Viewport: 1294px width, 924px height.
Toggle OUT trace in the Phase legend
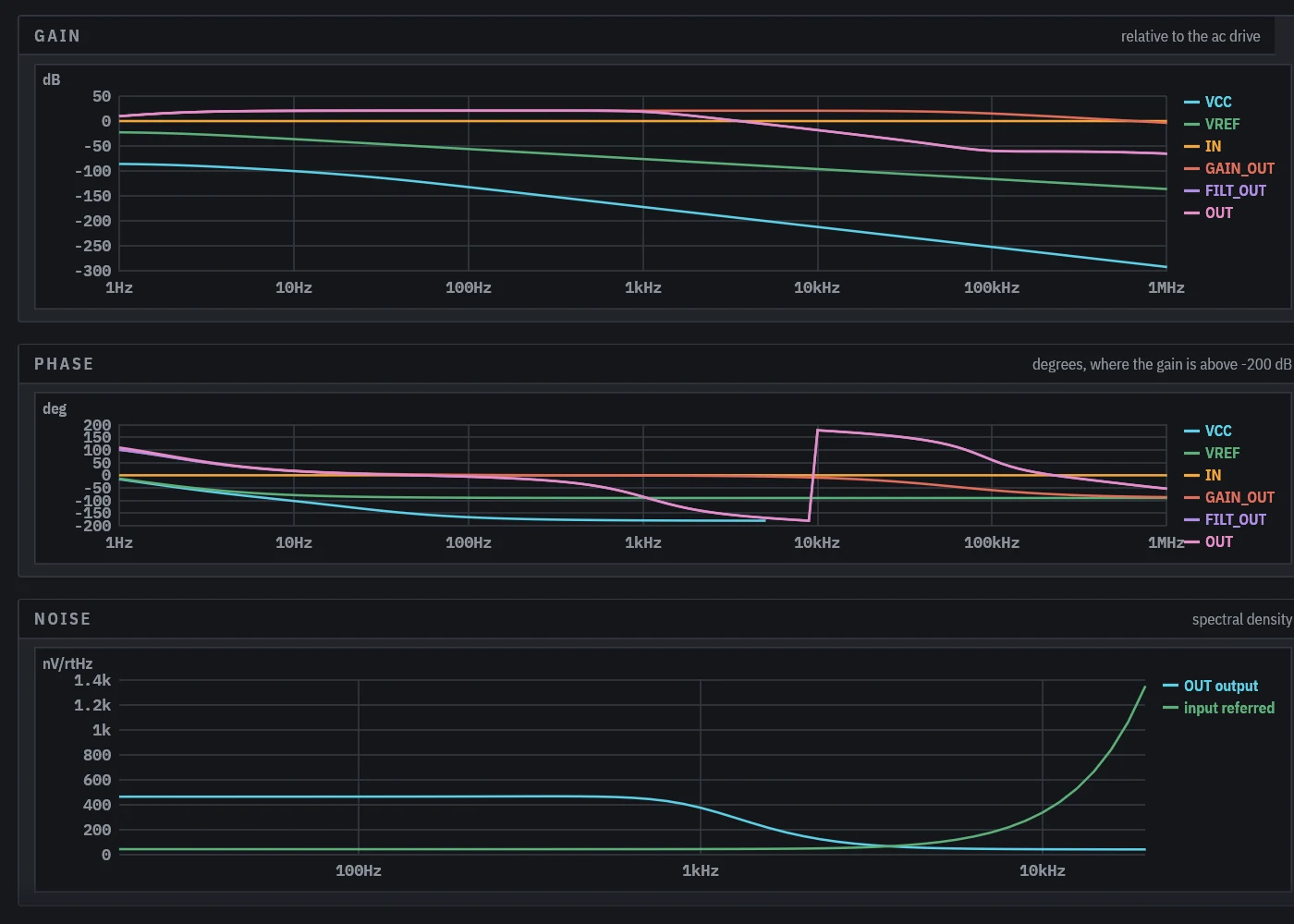(x=1209, y=541)
